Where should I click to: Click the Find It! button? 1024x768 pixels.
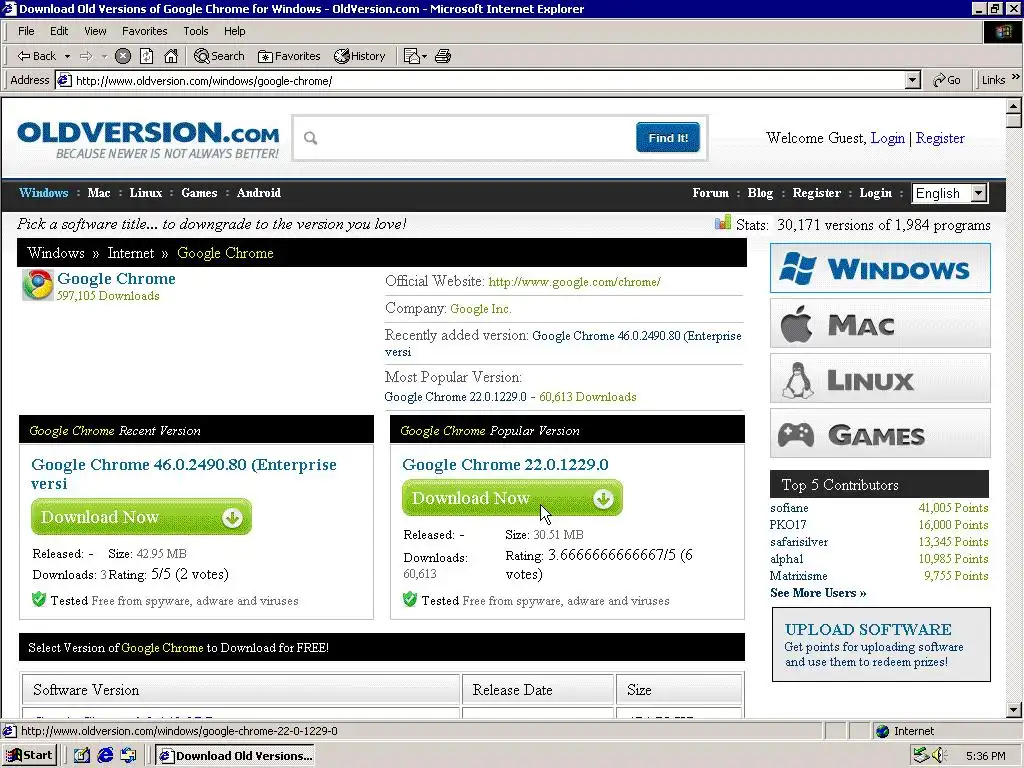coord(668,138)
